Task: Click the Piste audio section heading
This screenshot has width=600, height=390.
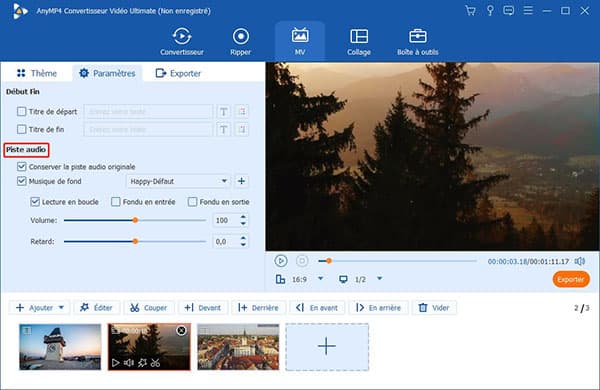Action: tap(26, 150)
